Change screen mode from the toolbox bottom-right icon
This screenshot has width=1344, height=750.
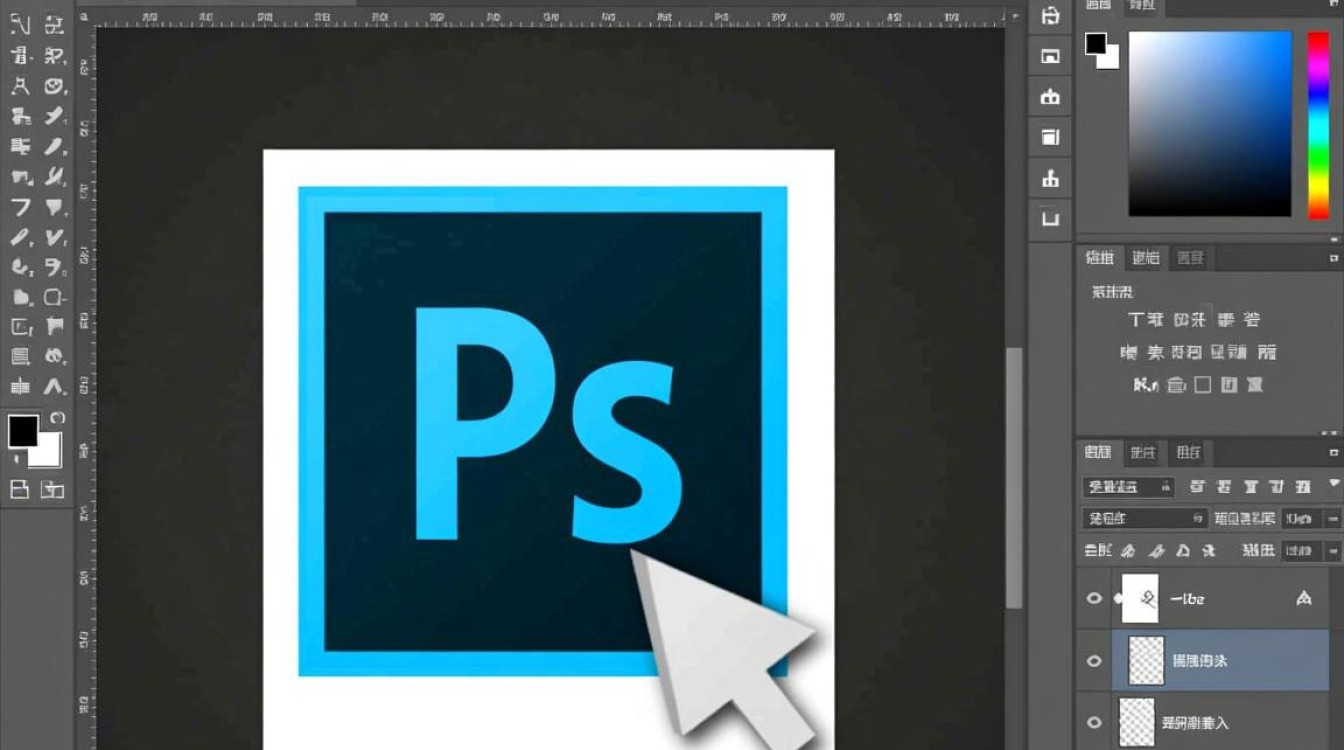point(52,489)
